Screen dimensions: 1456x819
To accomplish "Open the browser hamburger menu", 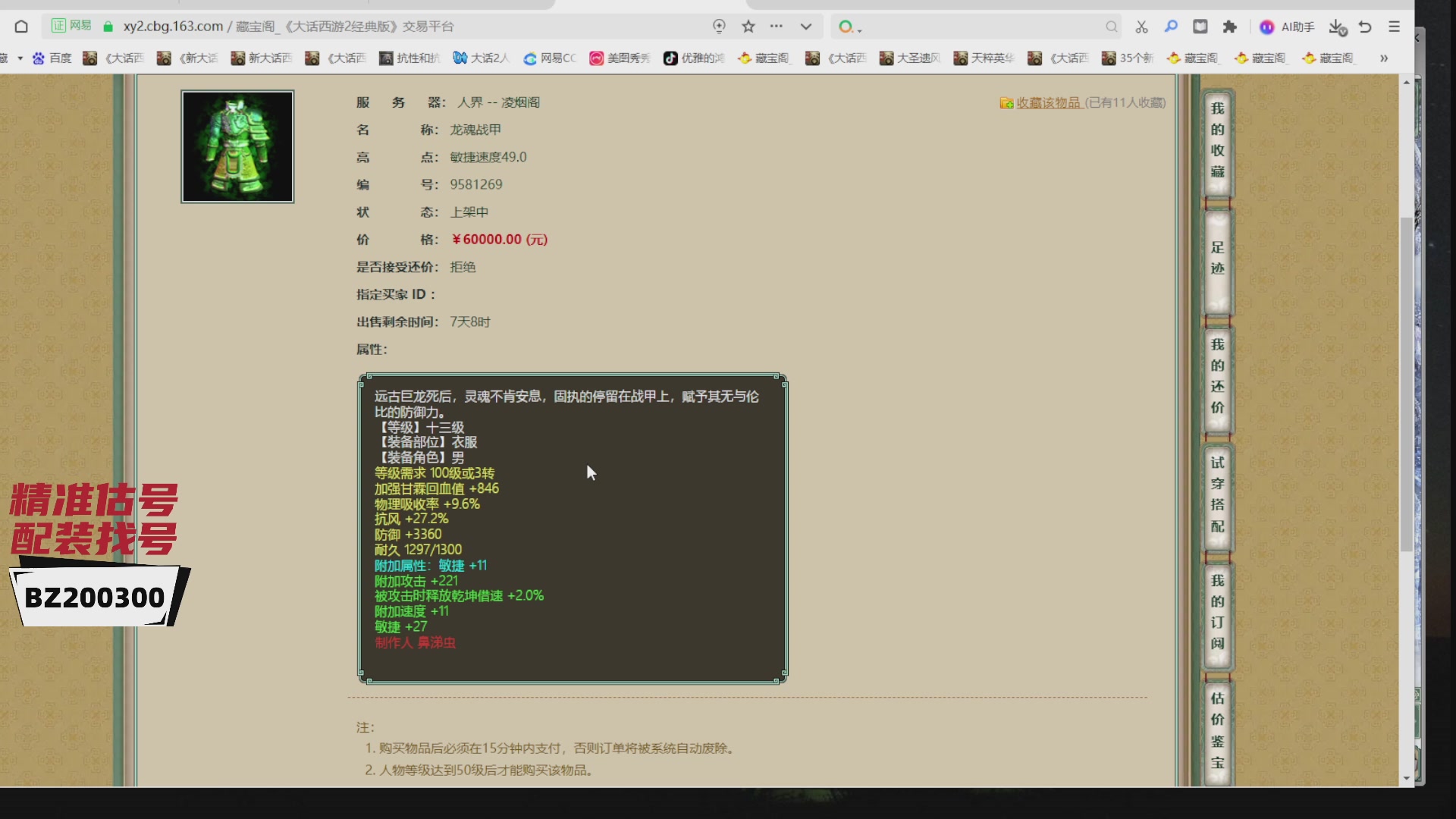I will pyautogui.click(x=1394, y=27).
